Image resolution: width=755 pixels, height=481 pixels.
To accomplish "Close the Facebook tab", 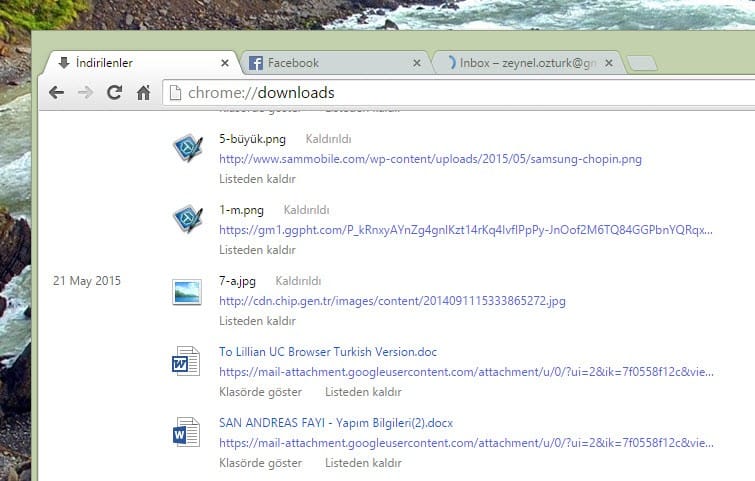I will [x=417, y=63].
